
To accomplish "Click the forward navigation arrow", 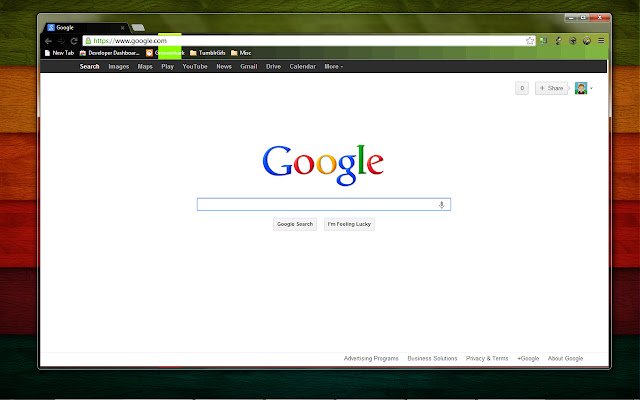I will [61, 41].
